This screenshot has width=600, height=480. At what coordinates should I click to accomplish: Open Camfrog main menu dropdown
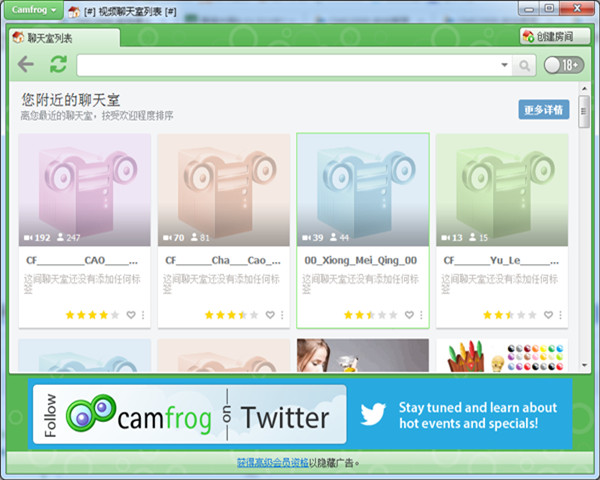pos(35,10)
